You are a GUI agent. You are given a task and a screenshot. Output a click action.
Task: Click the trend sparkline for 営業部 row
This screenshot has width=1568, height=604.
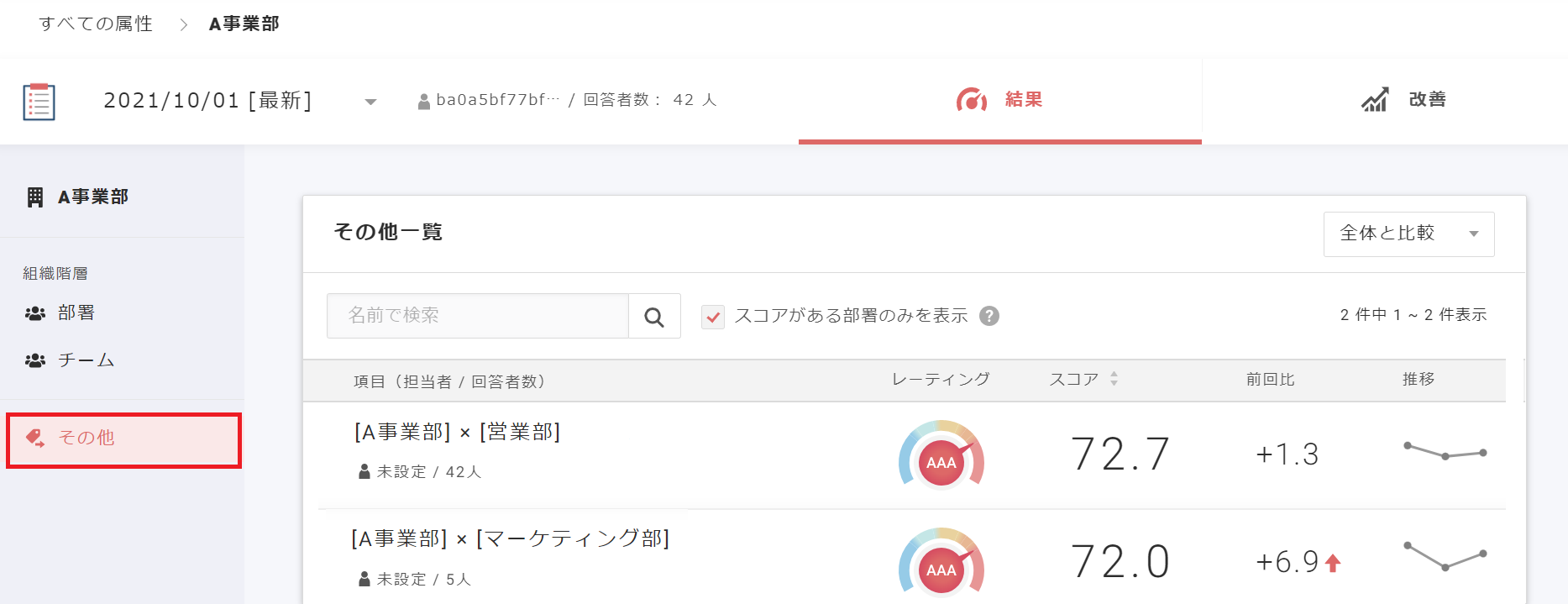point(1445,452)
